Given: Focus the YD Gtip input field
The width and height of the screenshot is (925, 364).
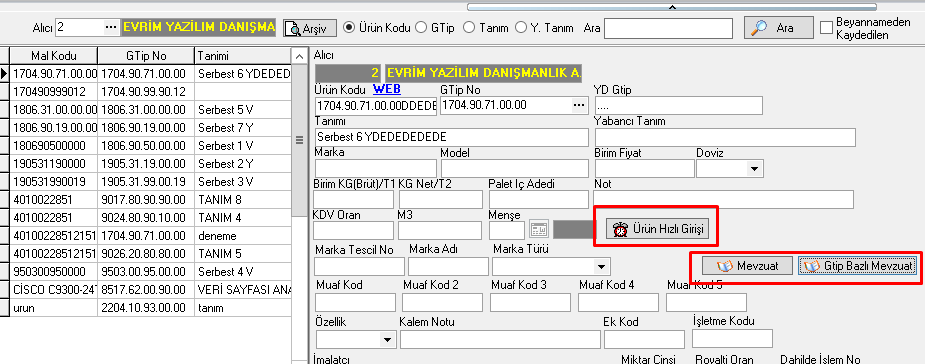Looking at the screenshot, I should 679,106.
